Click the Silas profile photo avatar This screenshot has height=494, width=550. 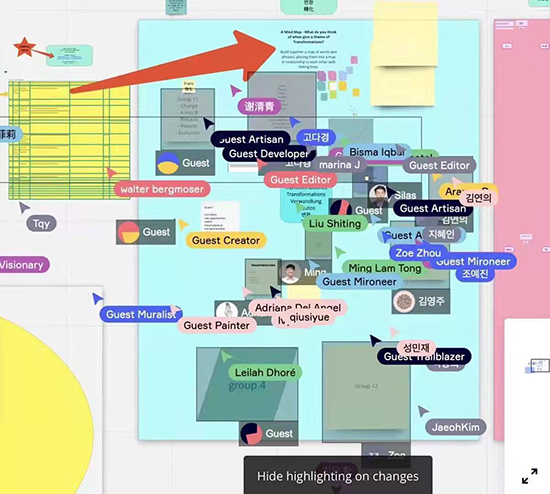[379, 195]
